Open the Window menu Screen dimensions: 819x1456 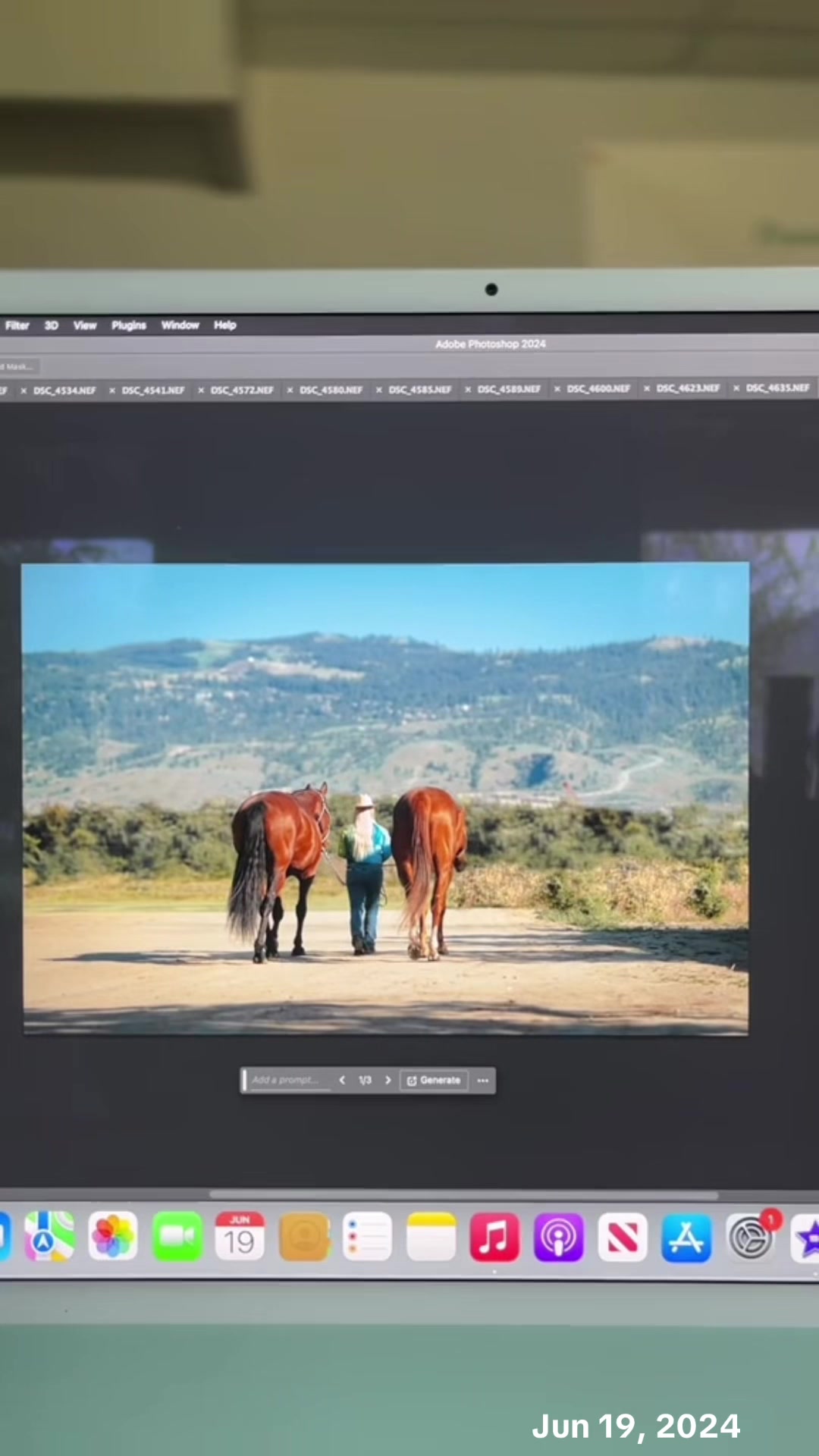(180, 325)
